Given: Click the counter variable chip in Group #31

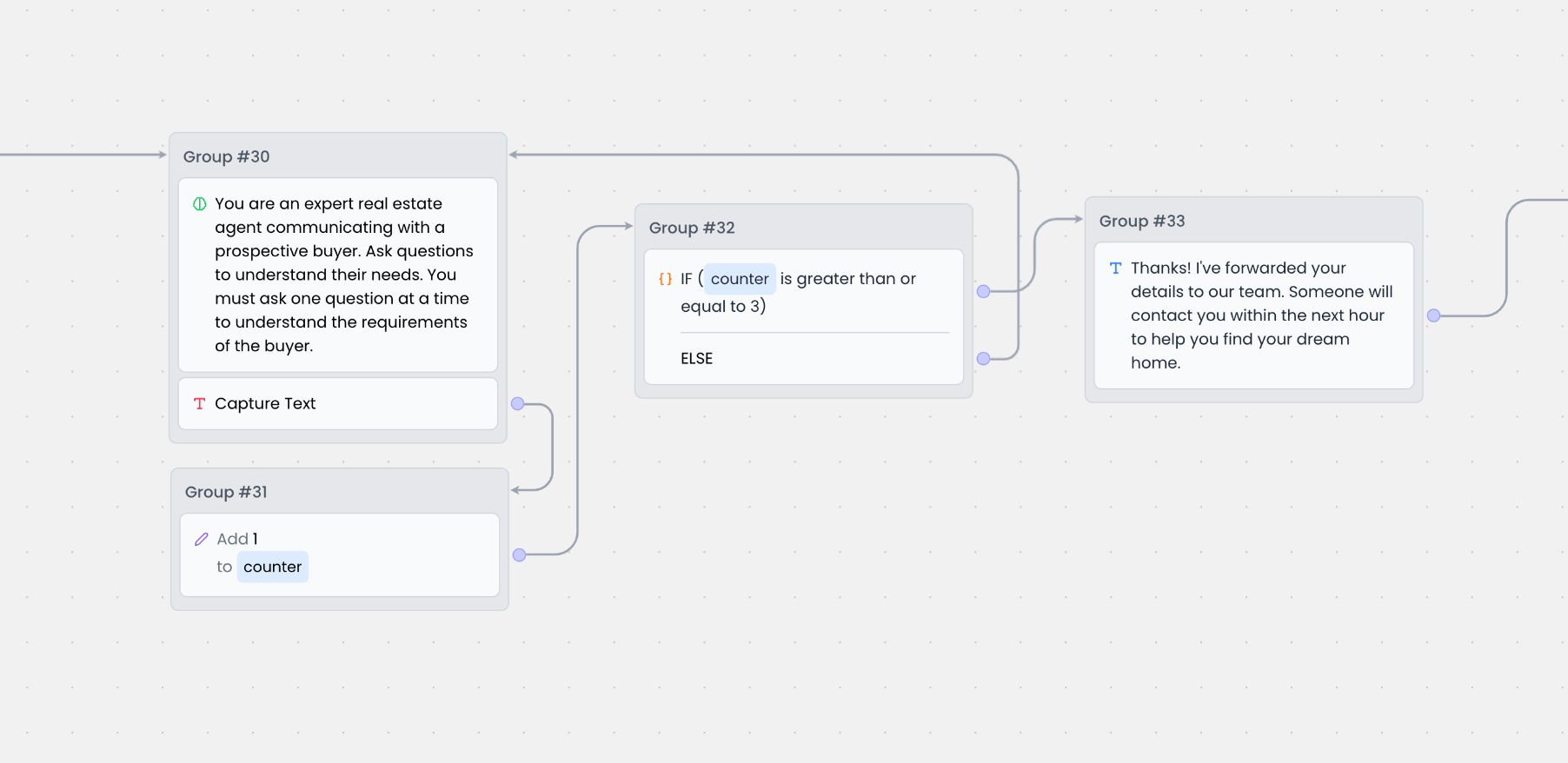Looking at the screenshot, I should coord(272,567).
